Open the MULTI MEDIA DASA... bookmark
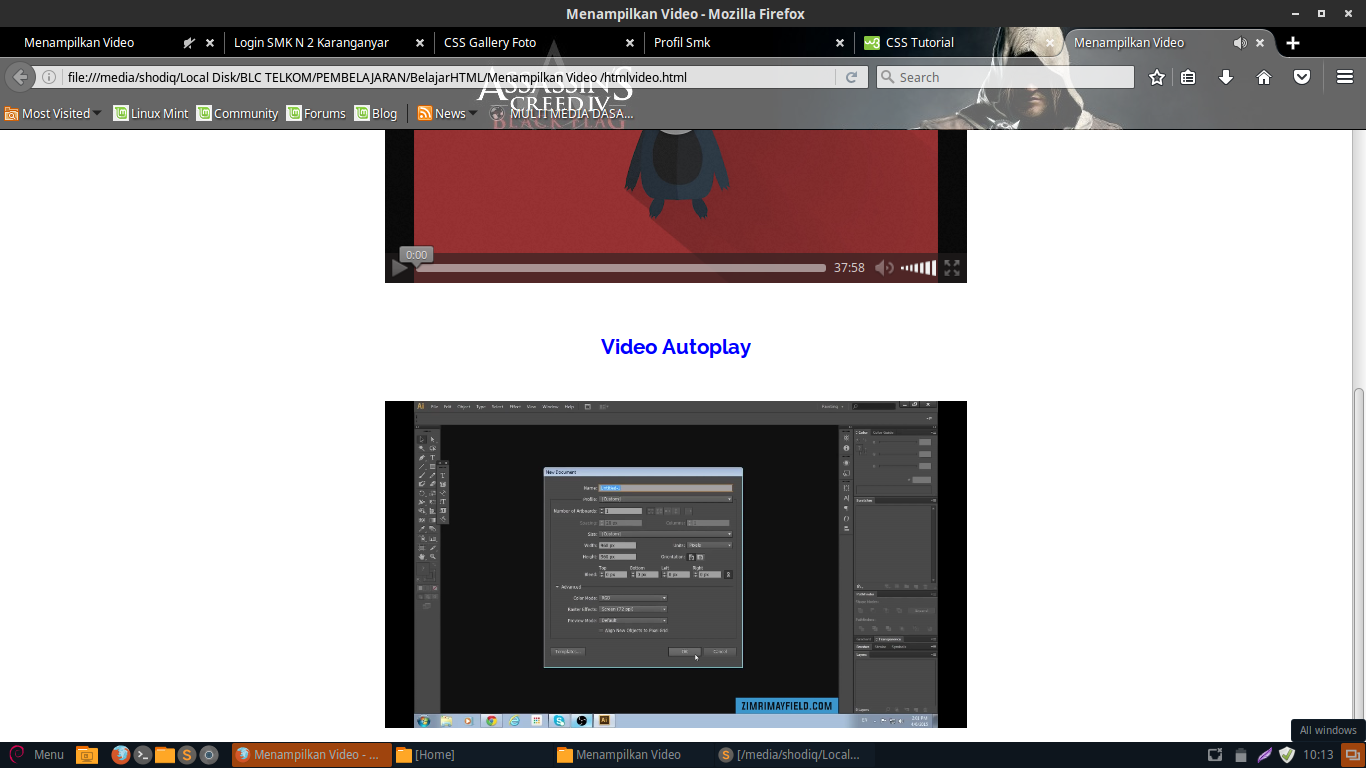 pyautogui.click(x=562, y=113)
